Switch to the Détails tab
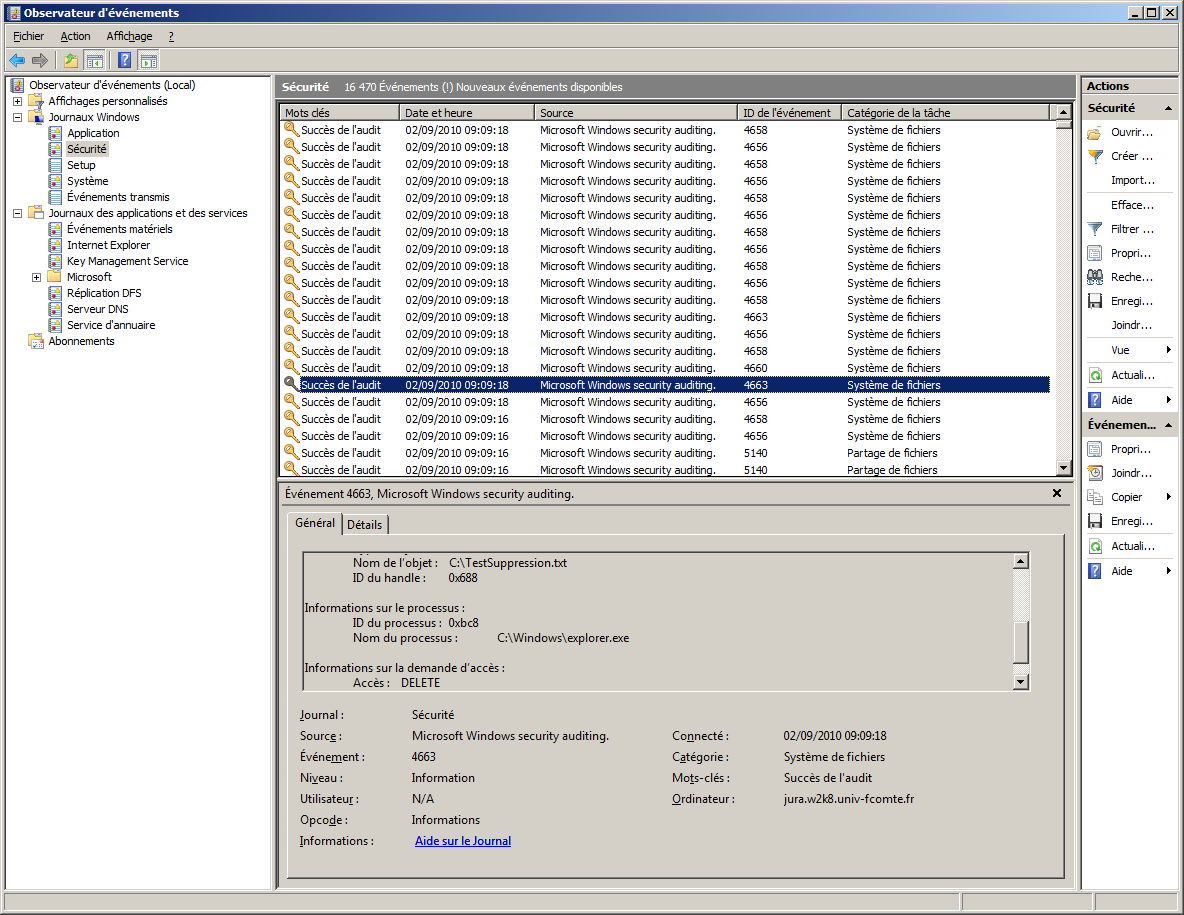1184x915 pixels. [365, 525]
